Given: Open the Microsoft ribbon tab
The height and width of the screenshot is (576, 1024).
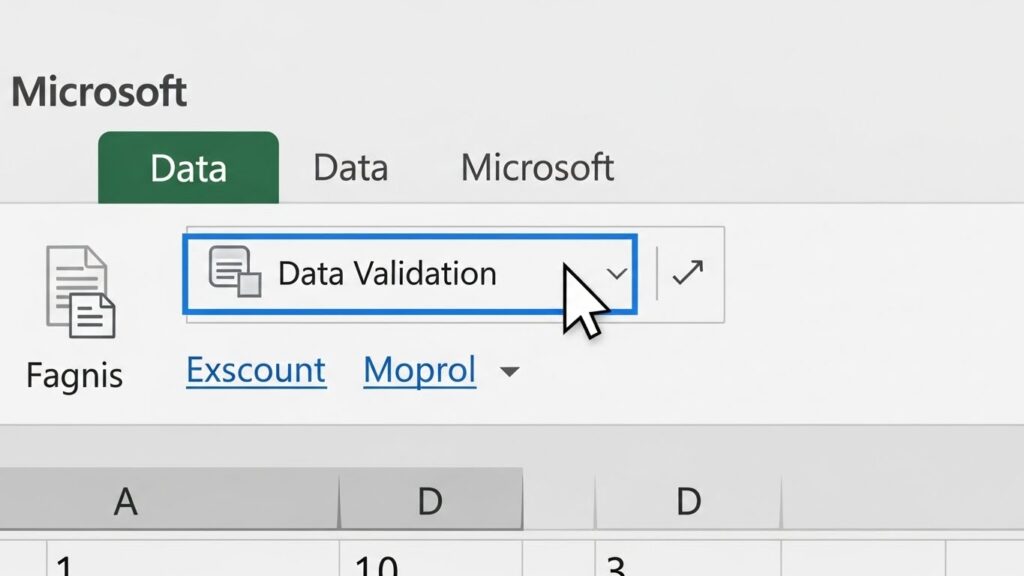Looking at the screenshot, I should [537, 168].
